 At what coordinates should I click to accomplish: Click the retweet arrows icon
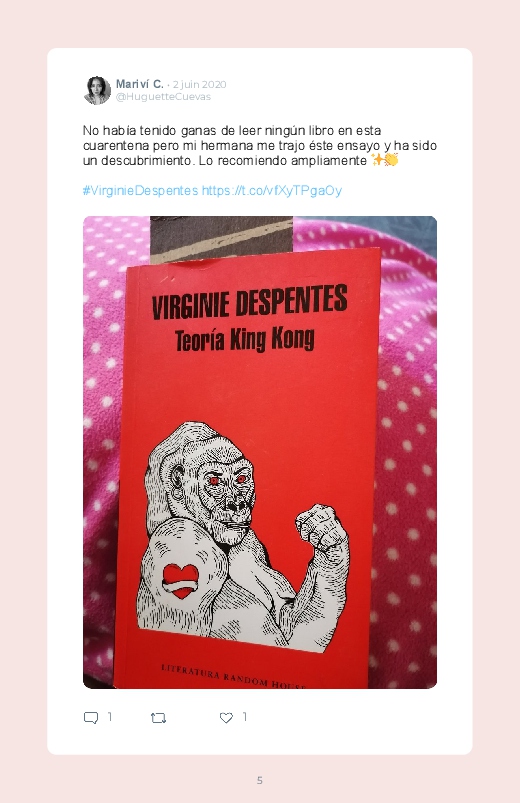click(158, 718)
